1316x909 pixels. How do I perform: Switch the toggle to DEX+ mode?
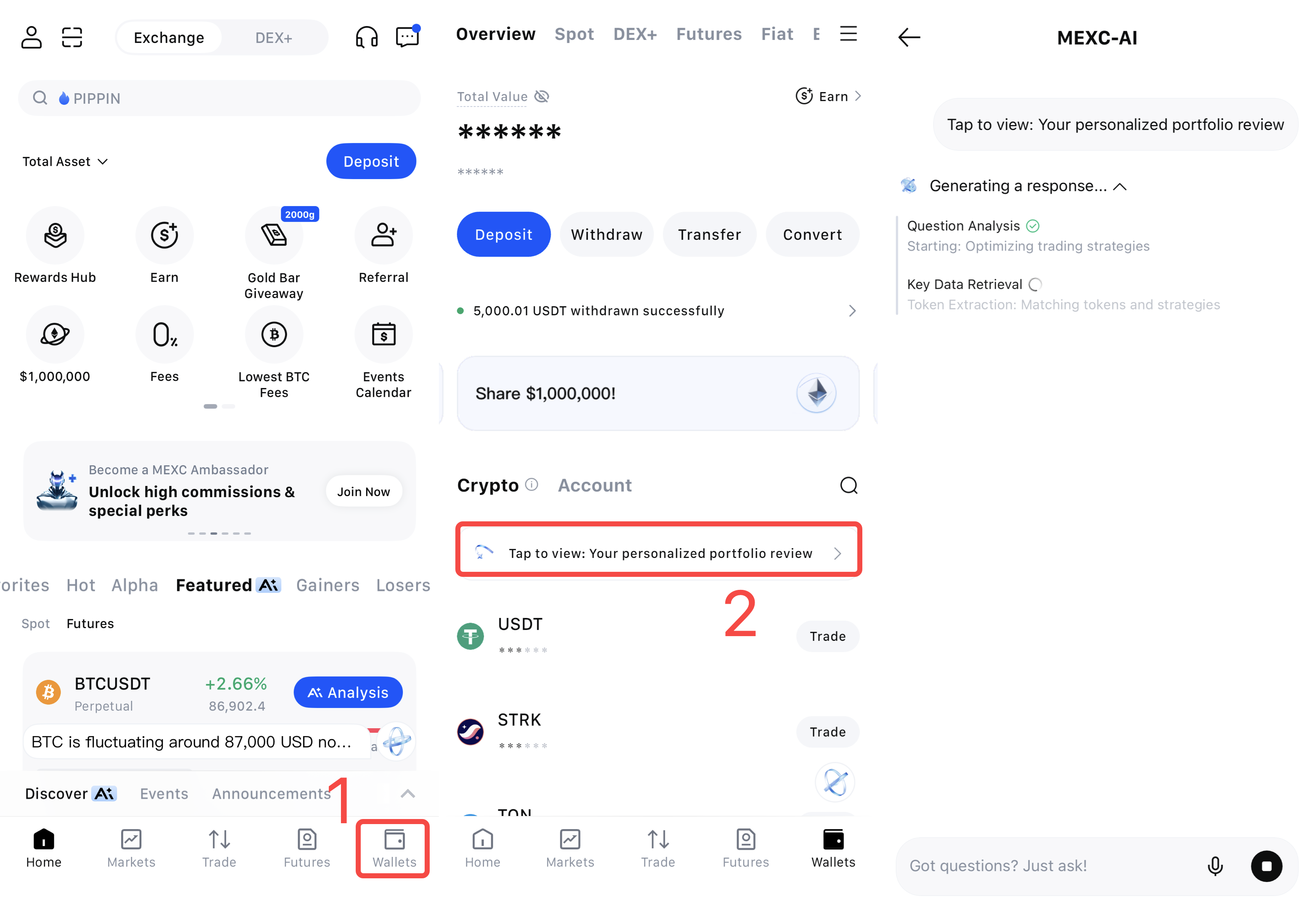coord(273,37)
